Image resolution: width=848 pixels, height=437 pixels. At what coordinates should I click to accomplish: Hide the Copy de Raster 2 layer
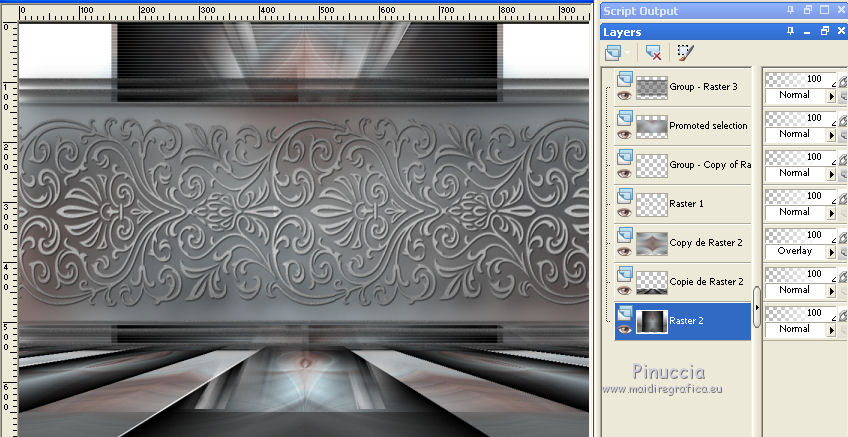click(x=624, y=251)
